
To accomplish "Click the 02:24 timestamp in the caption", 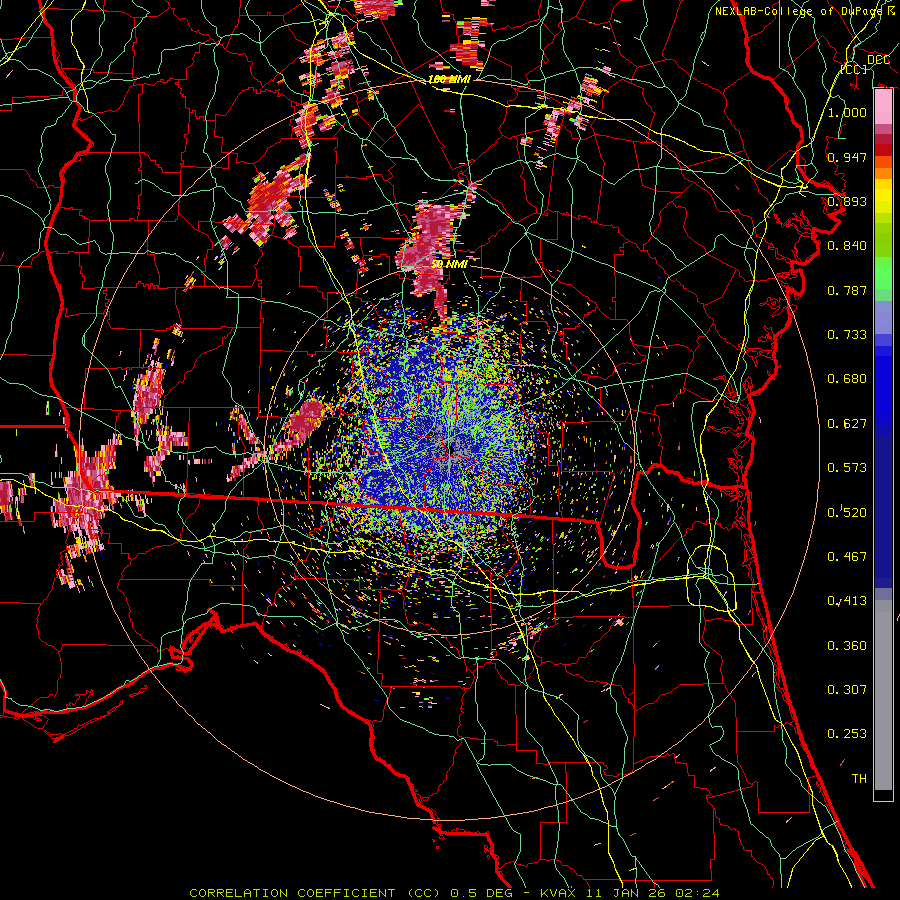I will point(697,893).
